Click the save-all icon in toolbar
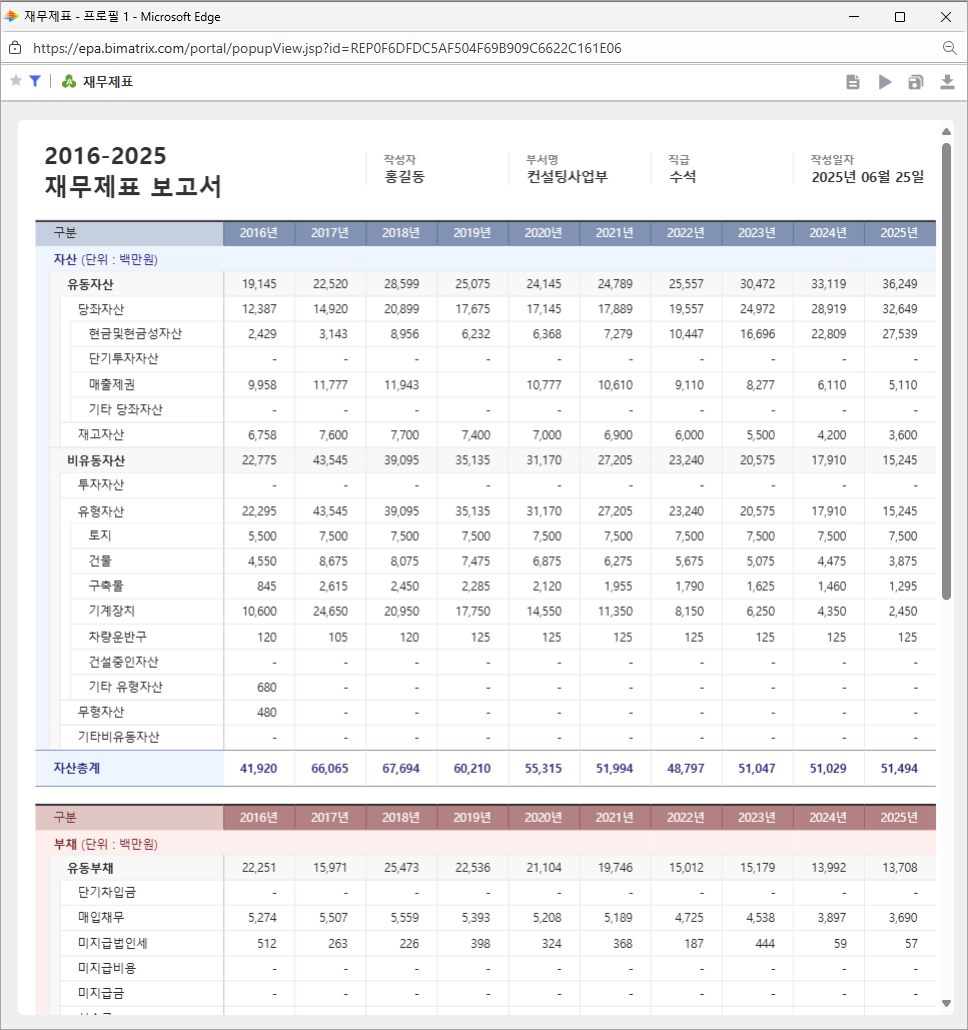Screen dimensions: 968x1030 pos(916,82)
